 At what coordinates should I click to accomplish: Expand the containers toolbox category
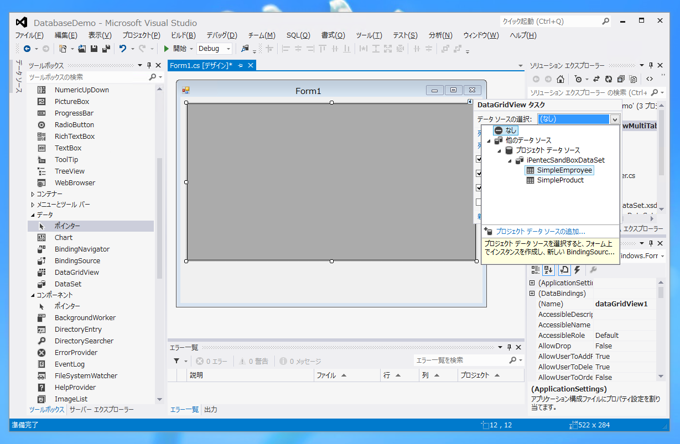(33, 194)
